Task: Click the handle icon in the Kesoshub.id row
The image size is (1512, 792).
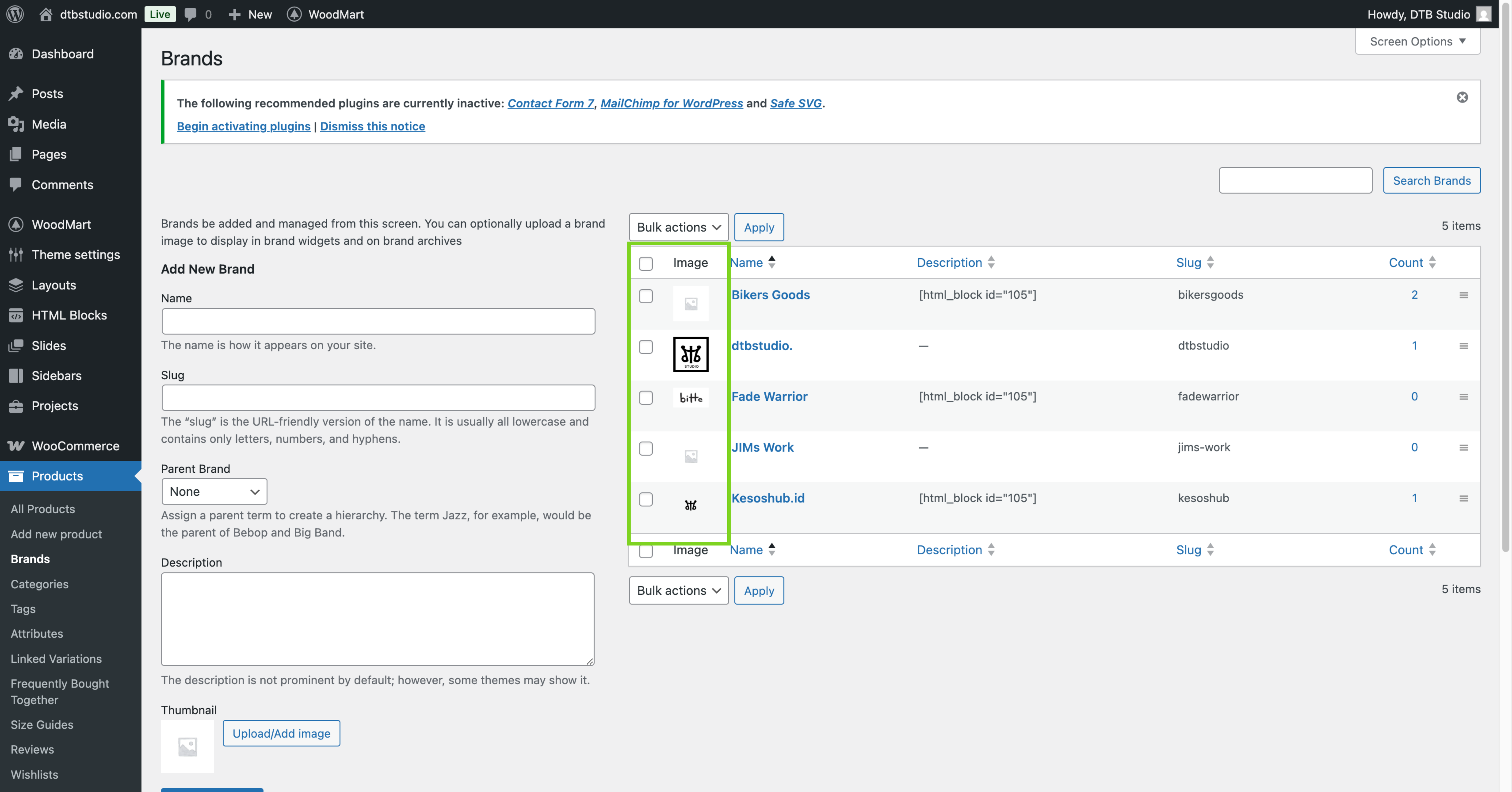Action: pyautogui.click(x=1463, y=499)
